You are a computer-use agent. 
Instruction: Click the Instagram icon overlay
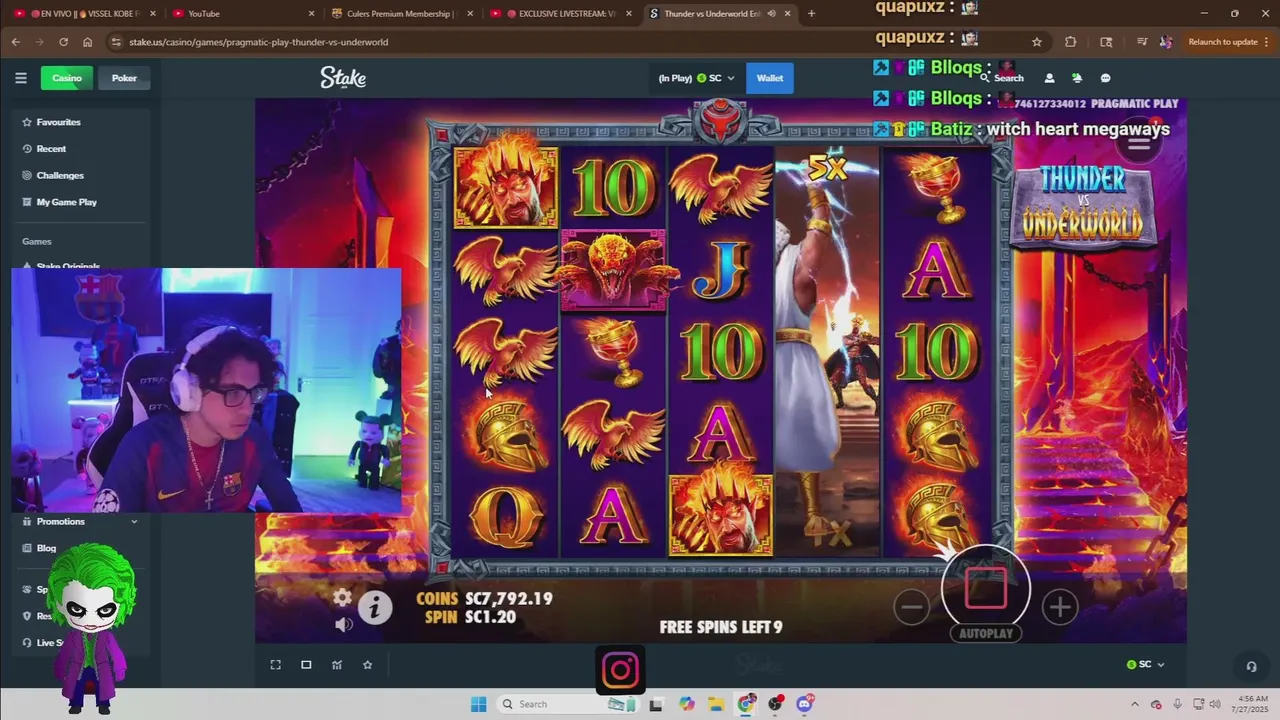click(x=620, y=670)
